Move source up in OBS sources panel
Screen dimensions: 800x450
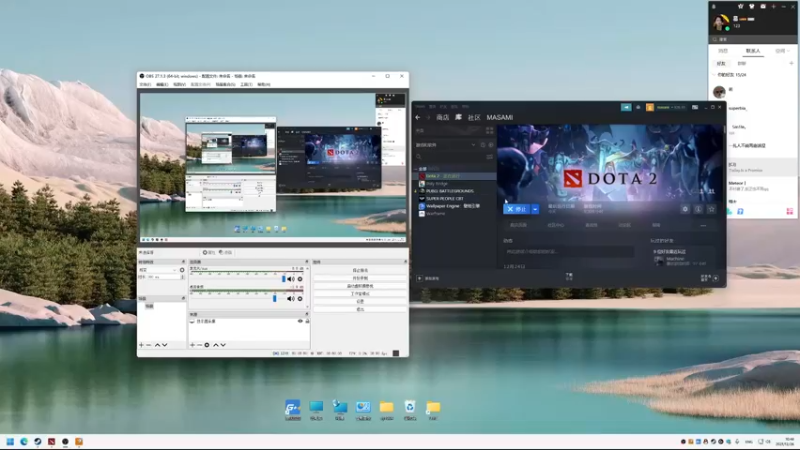click(x=216, y=345)
